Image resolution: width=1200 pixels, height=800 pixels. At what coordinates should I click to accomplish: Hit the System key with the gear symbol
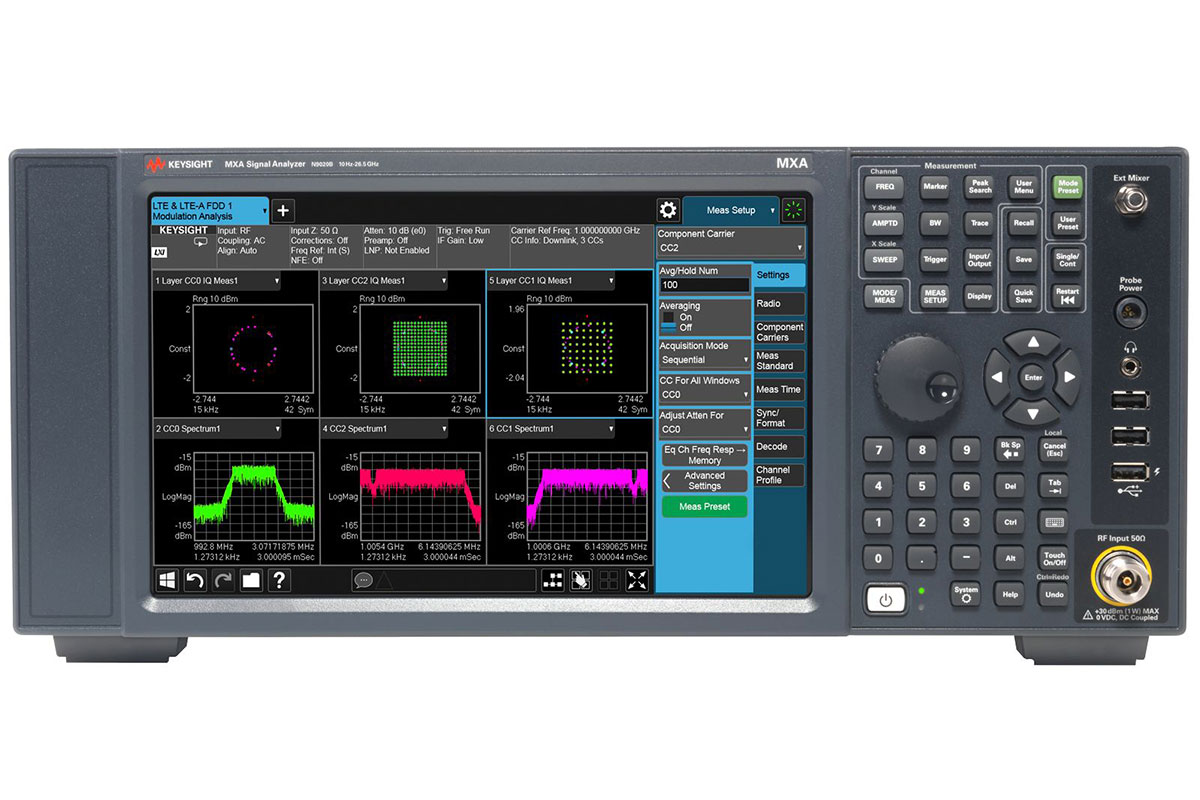point(966,593)
